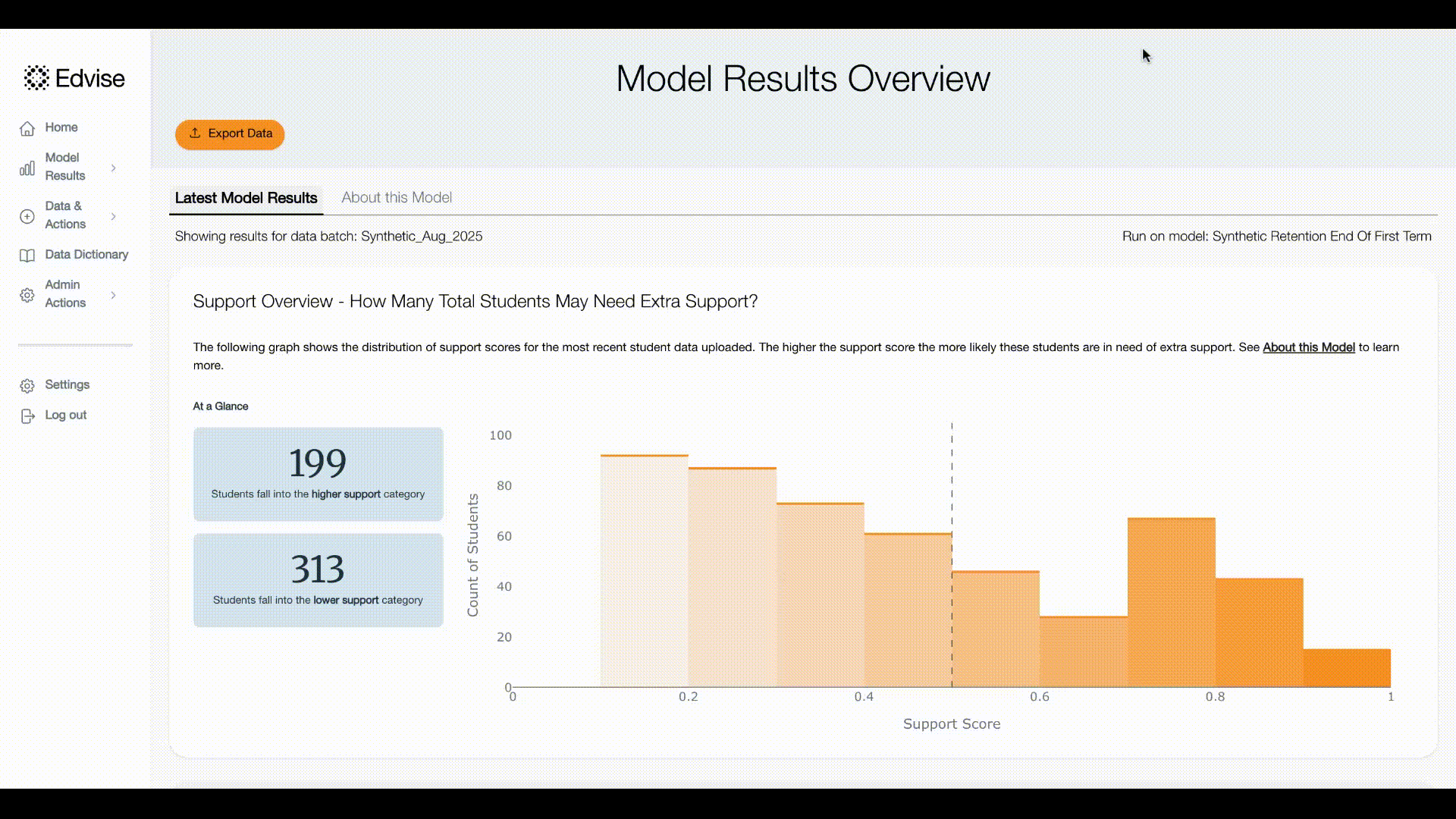Screen dimensions: 1456x819
Task: Follow the About this Model link
Action: (x=1308, y=347)
